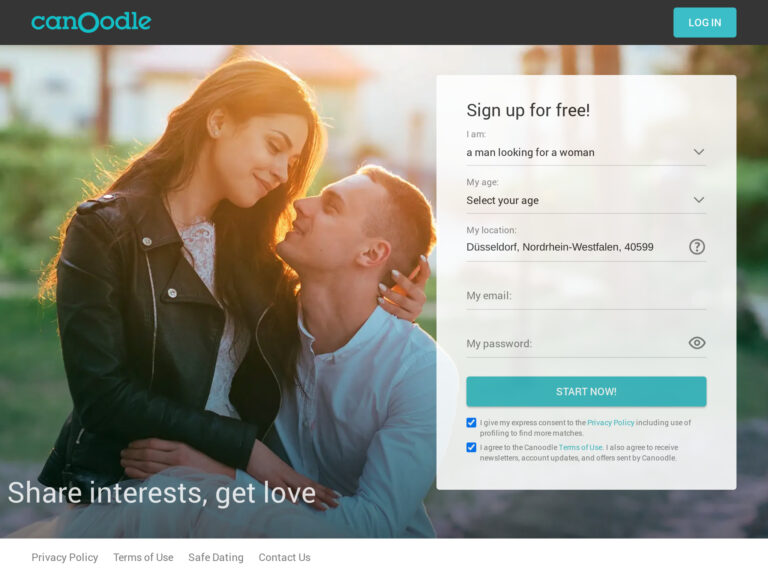Click the chevron arrow in the age field
768x576 pixels.
point(699,200)
